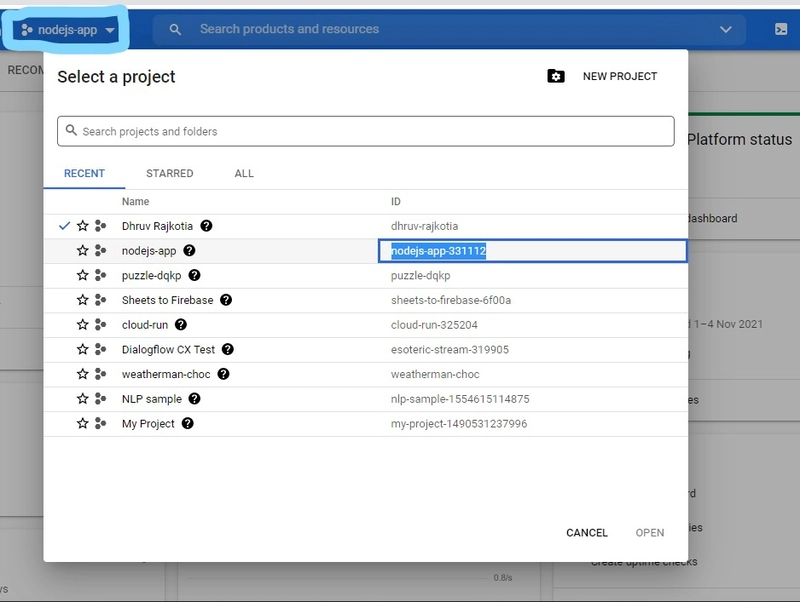Click NEW PROJECT button
This screenshot has height=602, width=800.
pos(620,77)
